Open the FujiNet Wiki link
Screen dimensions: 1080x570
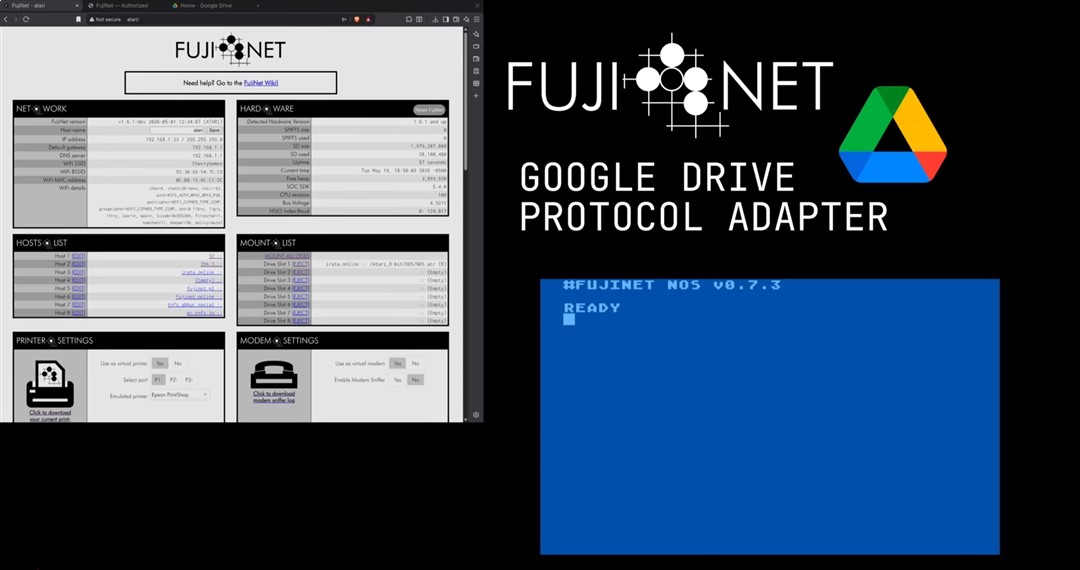click(x=261, y=83)
